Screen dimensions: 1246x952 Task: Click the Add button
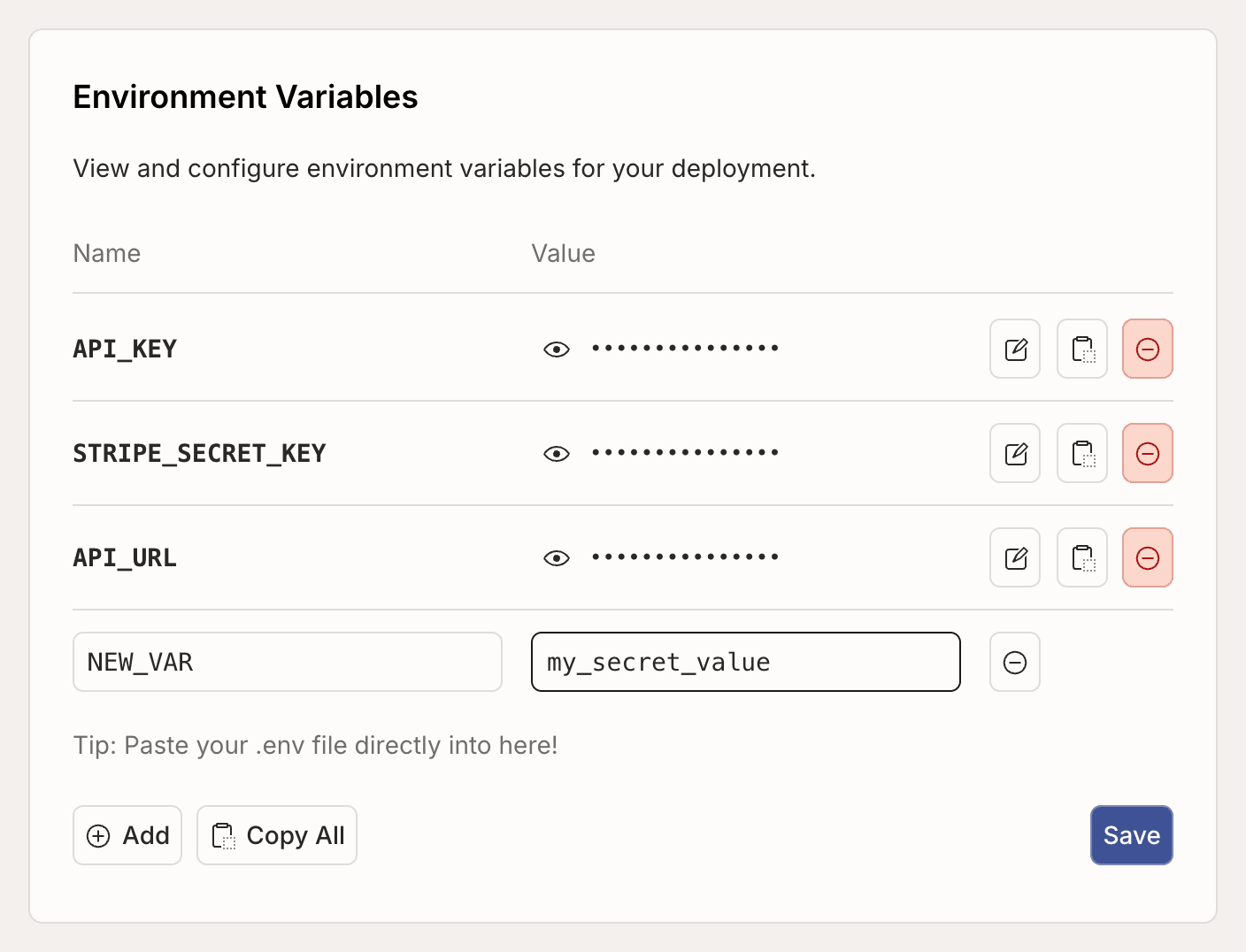127,835
